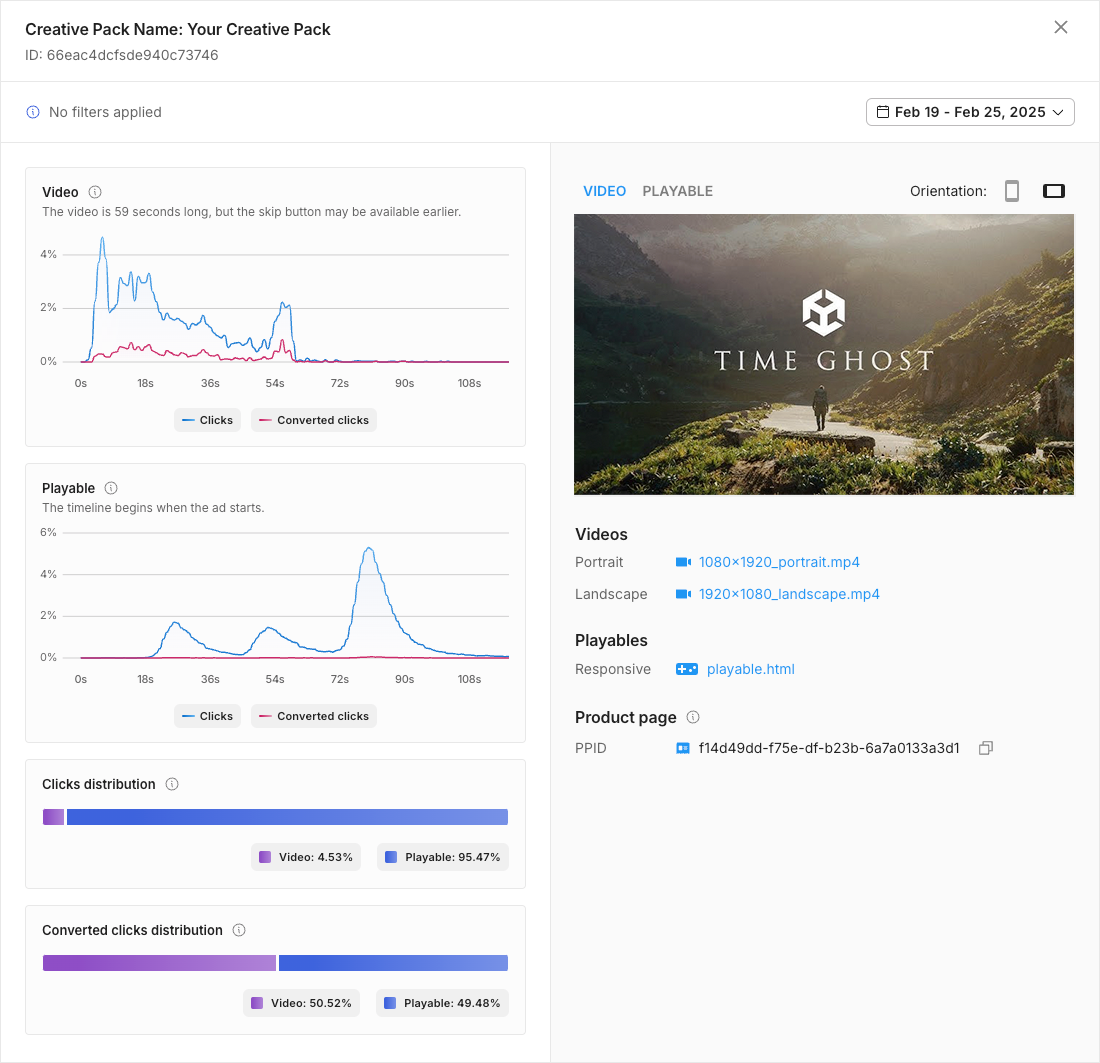Toggle Converted clicks in Playable chart legend
The image size is (1100, 1063).
[314, 716]
